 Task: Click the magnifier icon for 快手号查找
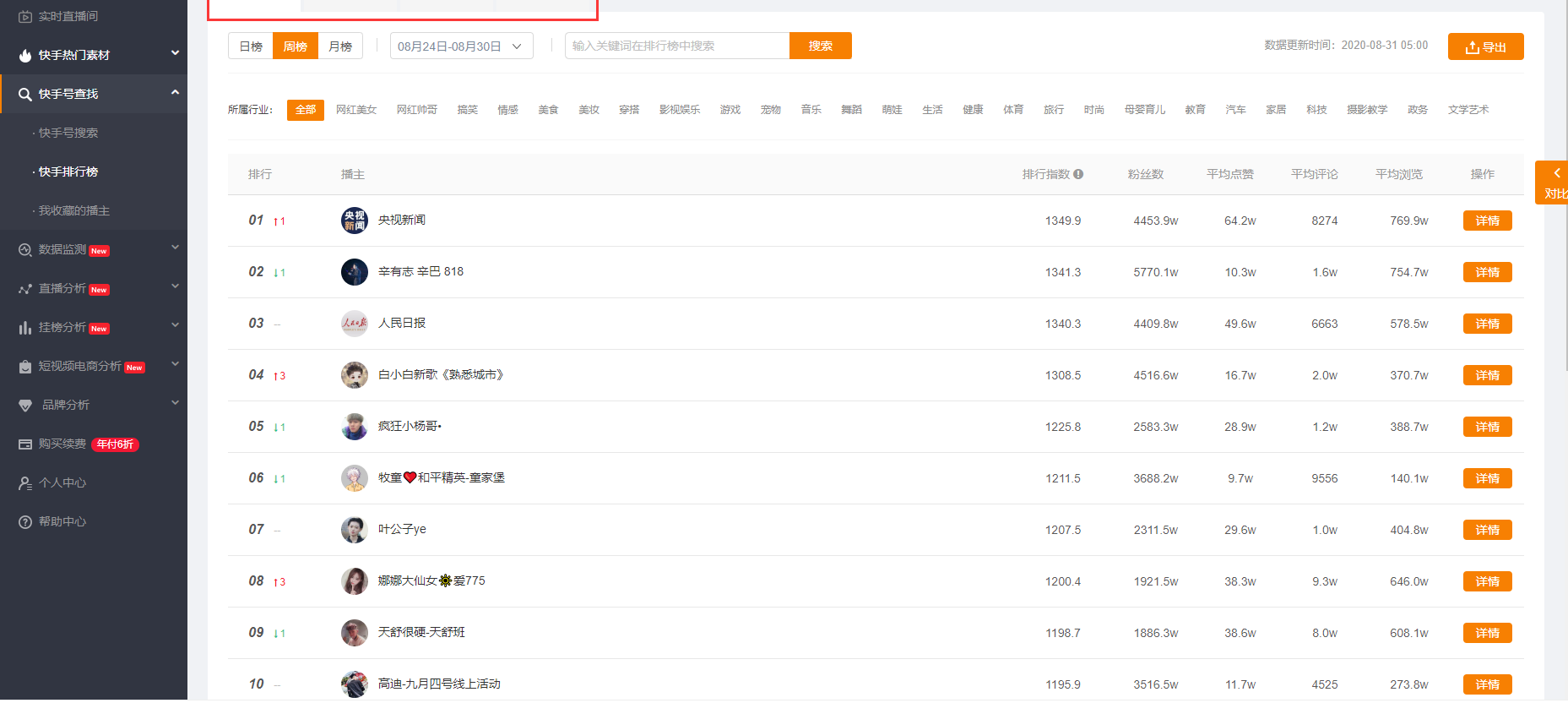click(x=25, y=94)
